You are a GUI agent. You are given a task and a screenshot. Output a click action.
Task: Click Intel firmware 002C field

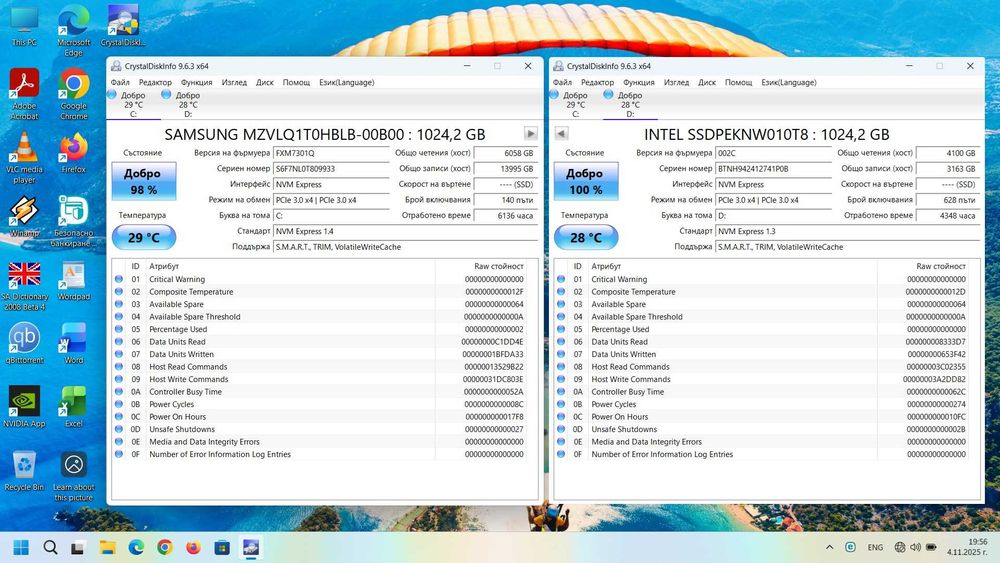(x=773, y=152)
